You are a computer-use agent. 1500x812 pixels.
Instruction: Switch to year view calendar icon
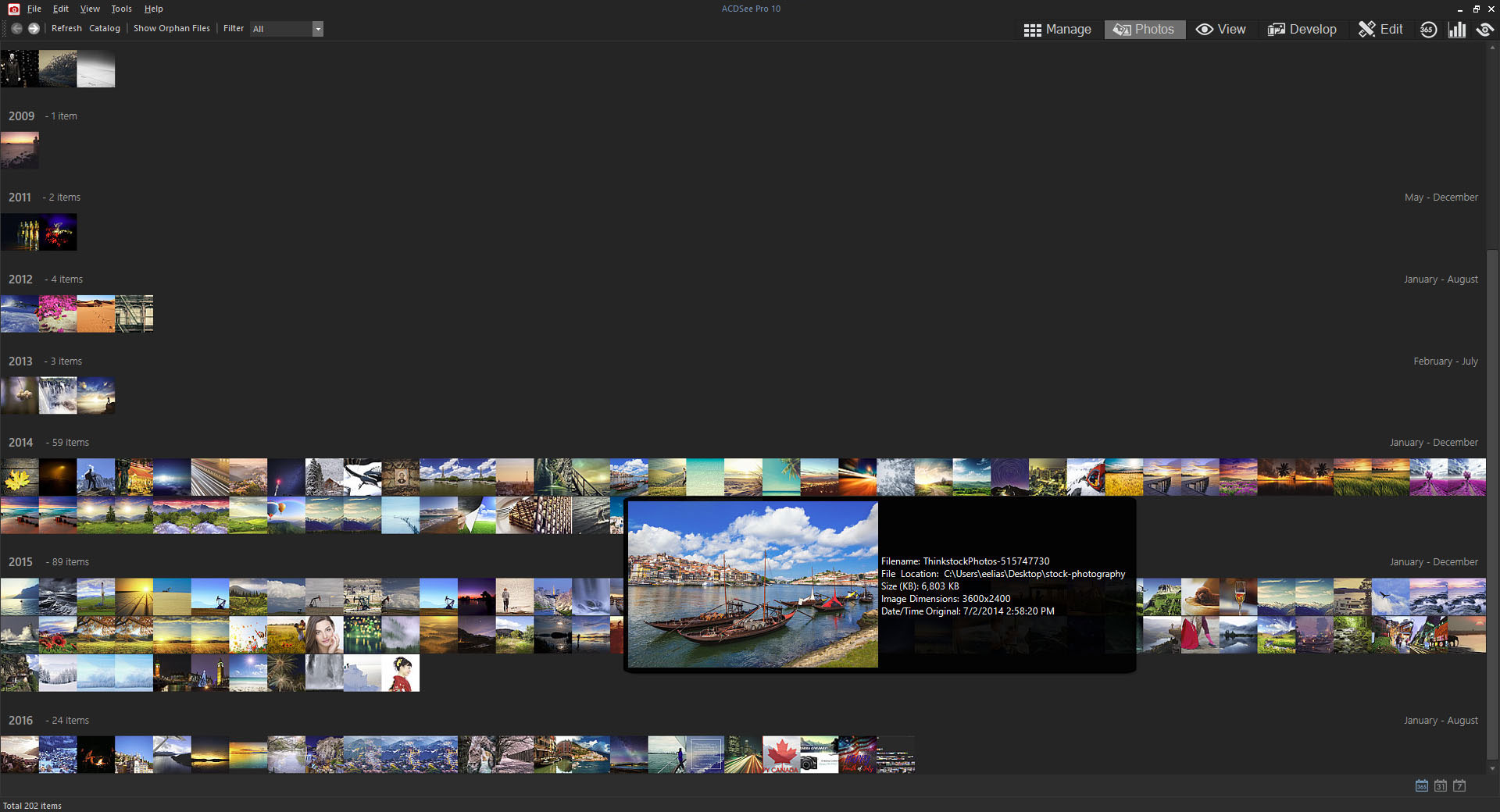point(1422,785)
